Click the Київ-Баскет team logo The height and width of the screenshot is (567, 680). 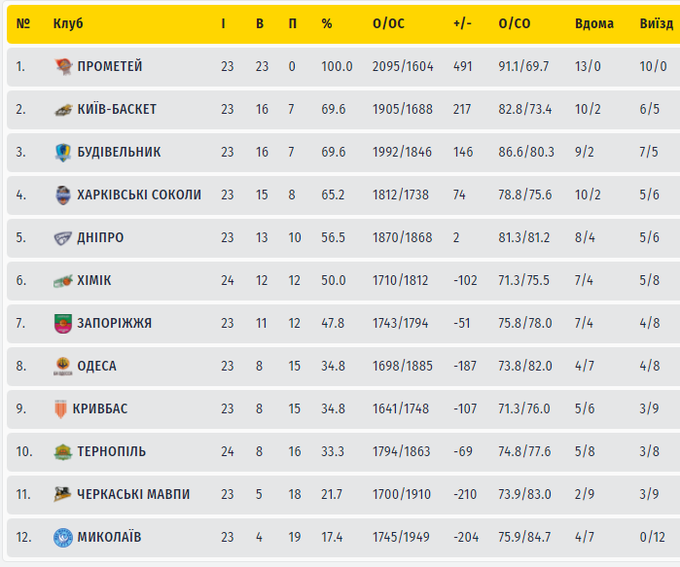click(63, 110)
